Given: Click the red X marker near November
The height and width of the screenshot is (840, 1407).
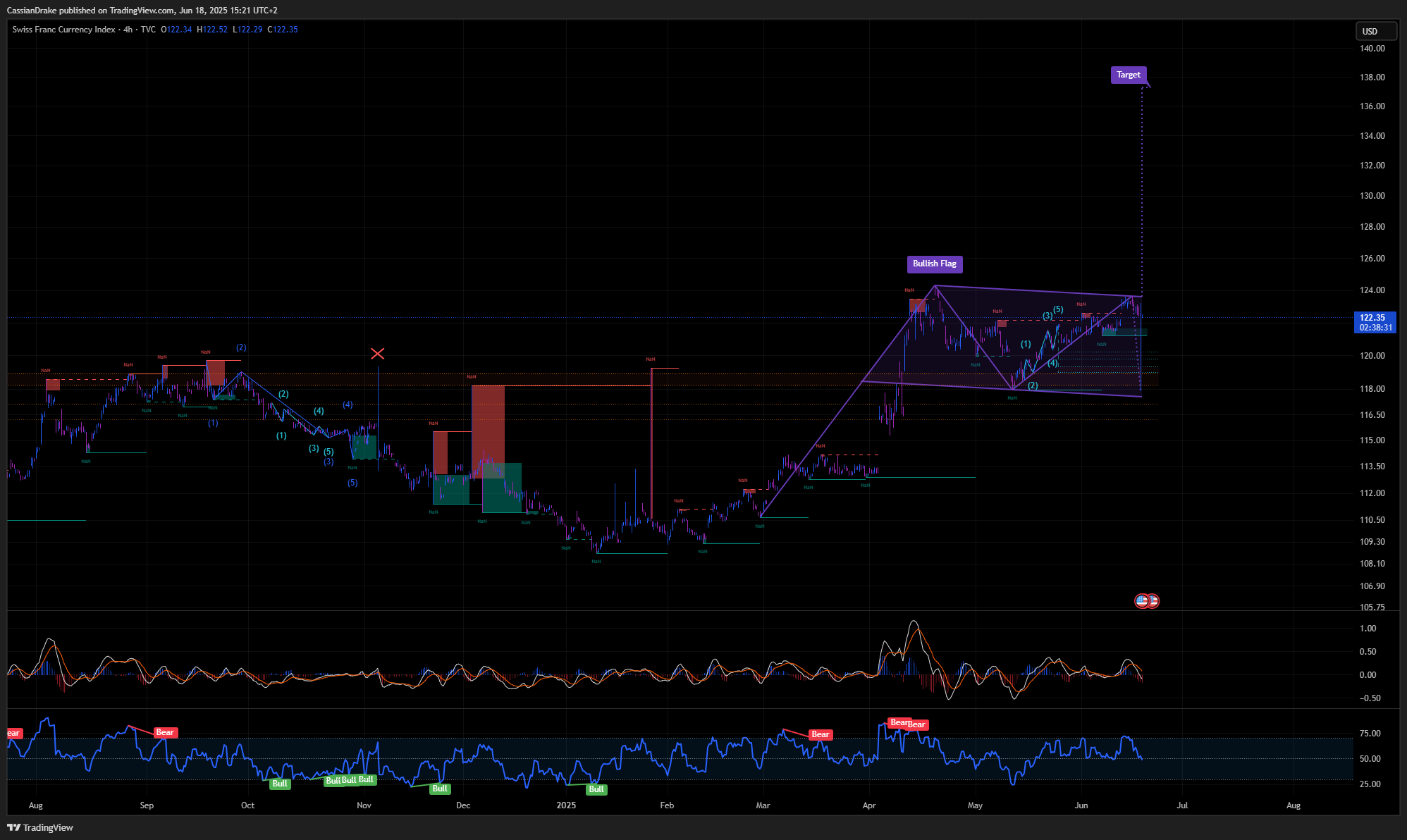Looking at the screenshot, I should point(377,354).
